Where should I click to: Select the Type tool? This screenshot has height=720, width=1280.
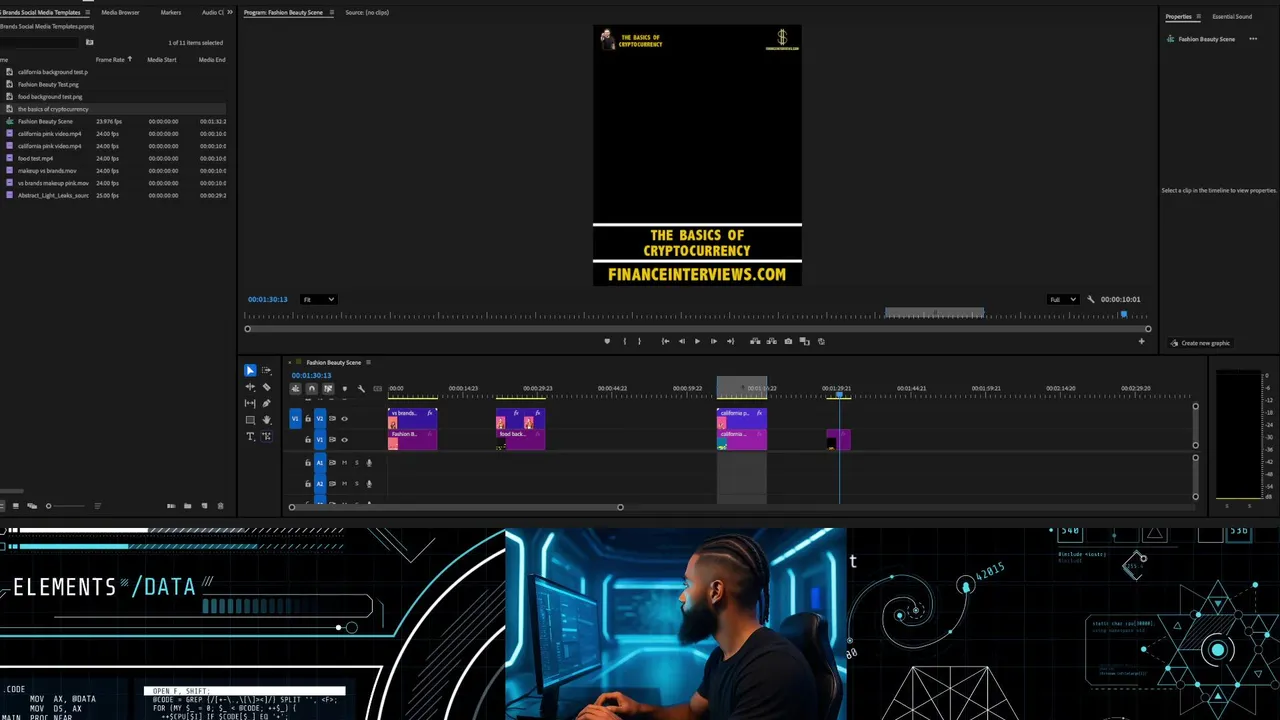250,436
